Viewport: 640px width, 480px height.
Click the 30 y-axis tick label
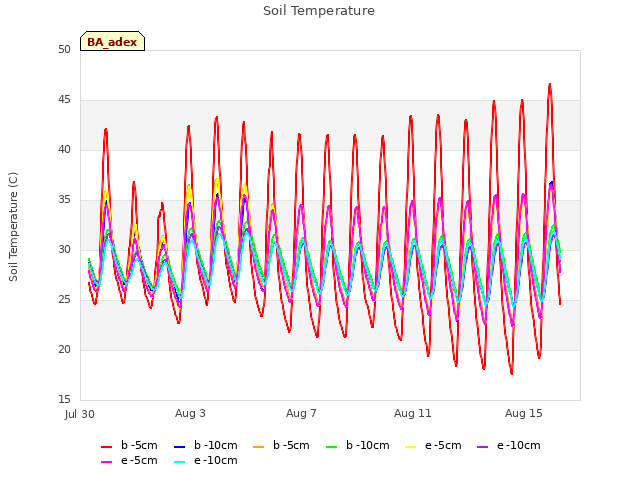click(x=64, y=249)
